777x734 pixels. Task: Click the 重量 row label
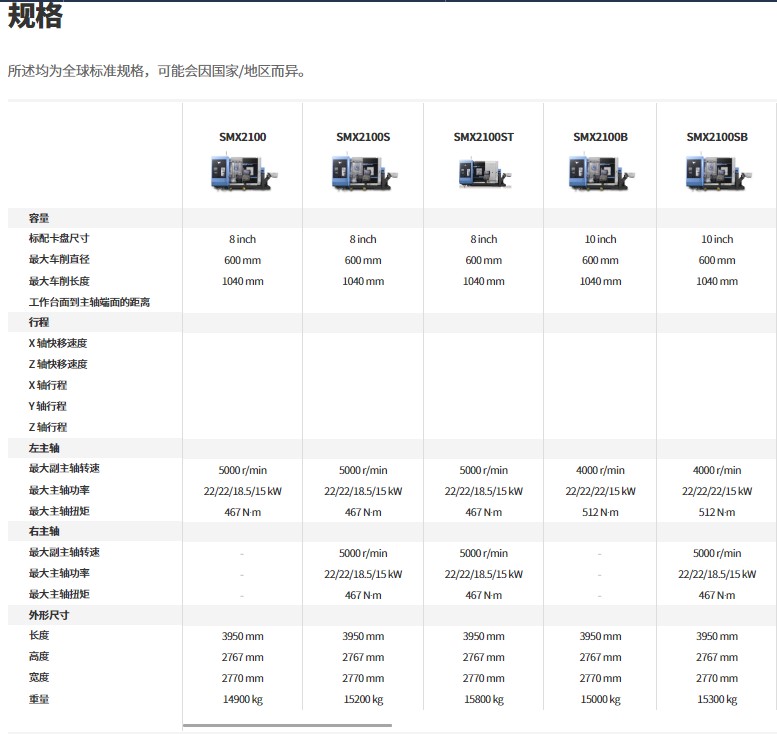pos(39,699)
